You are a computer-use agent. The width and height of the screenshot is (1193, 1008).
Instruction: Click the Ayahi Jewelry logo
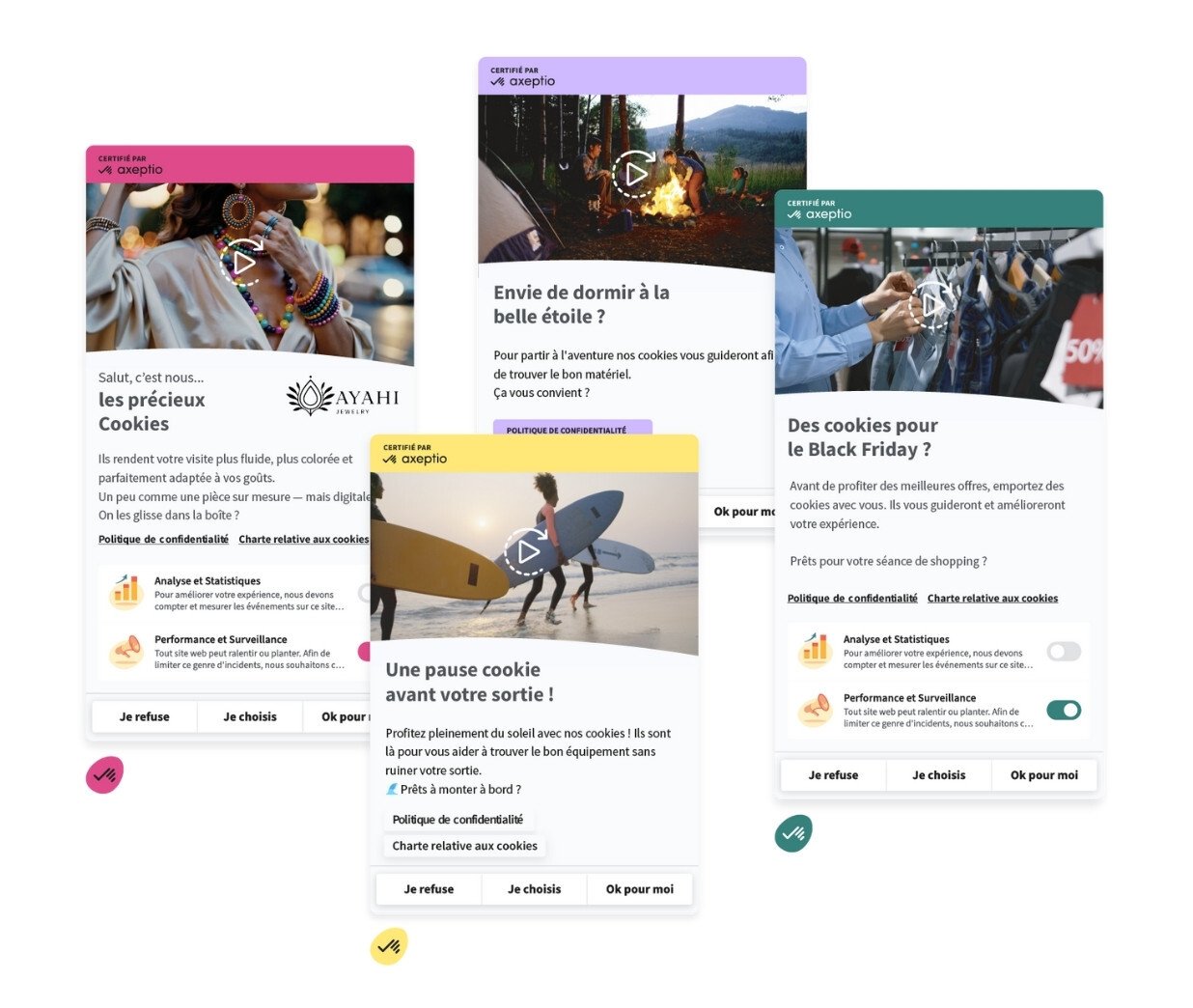343,397
